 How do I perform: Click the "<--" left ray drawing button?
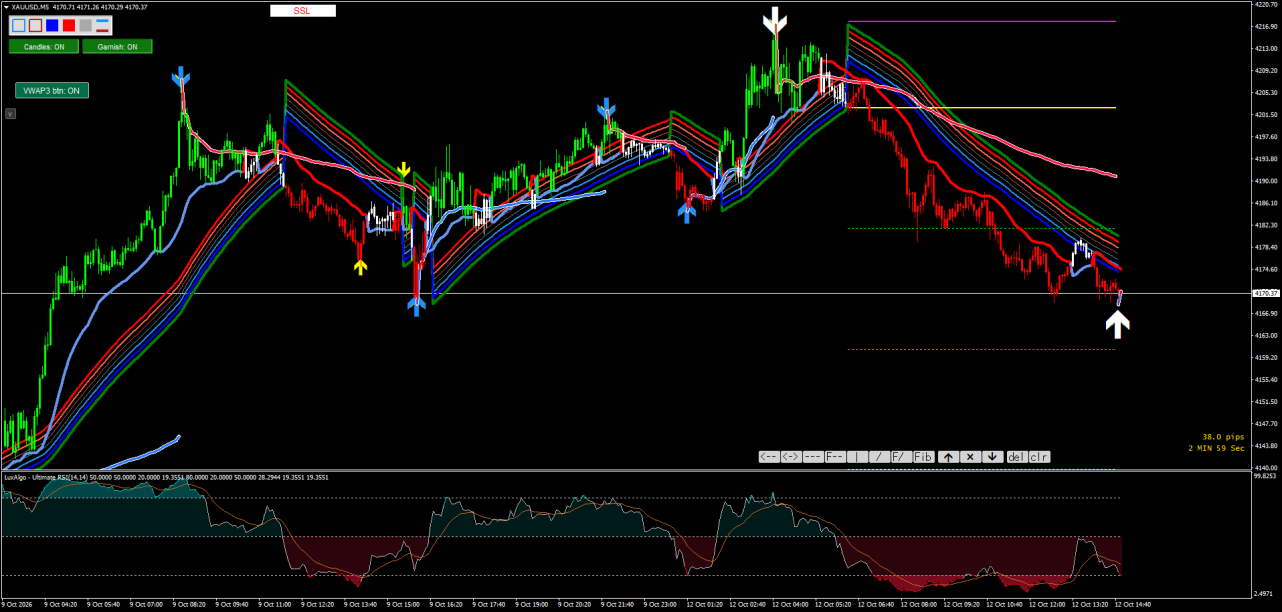click(x=769, y=457)
